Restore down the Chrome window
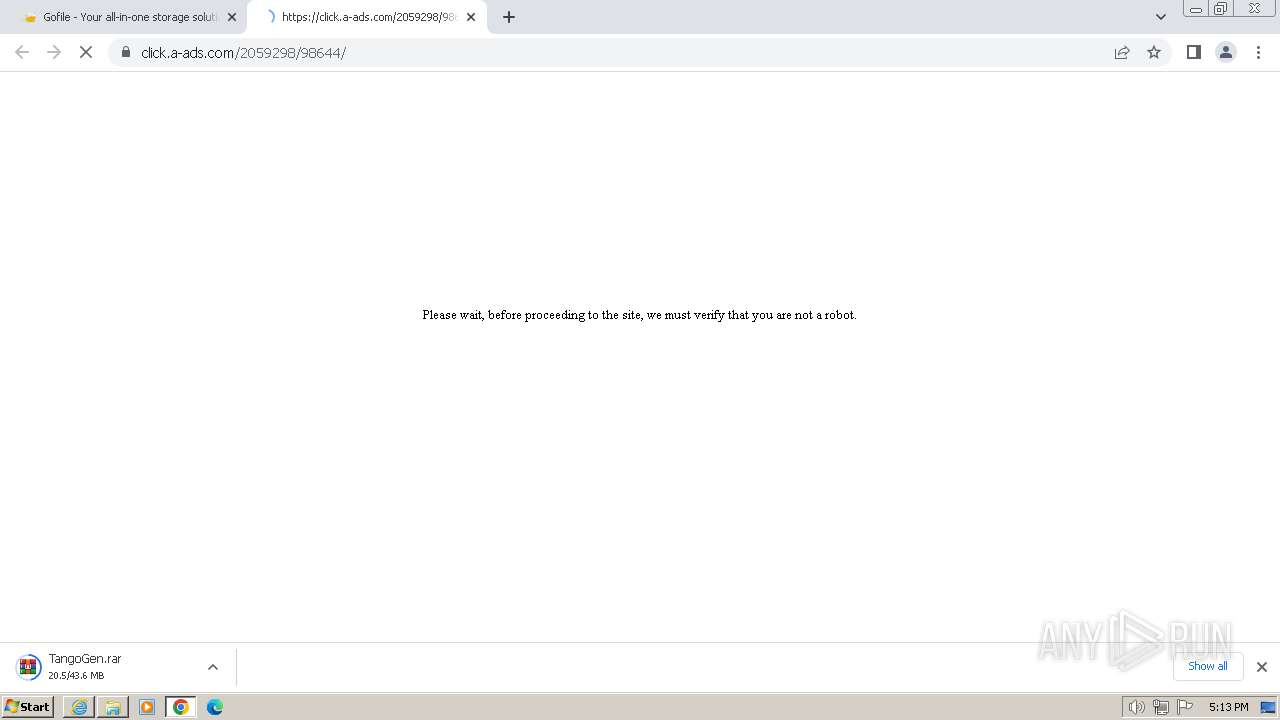Viewport: 1280px width, 720px height. click(1221, 8)
